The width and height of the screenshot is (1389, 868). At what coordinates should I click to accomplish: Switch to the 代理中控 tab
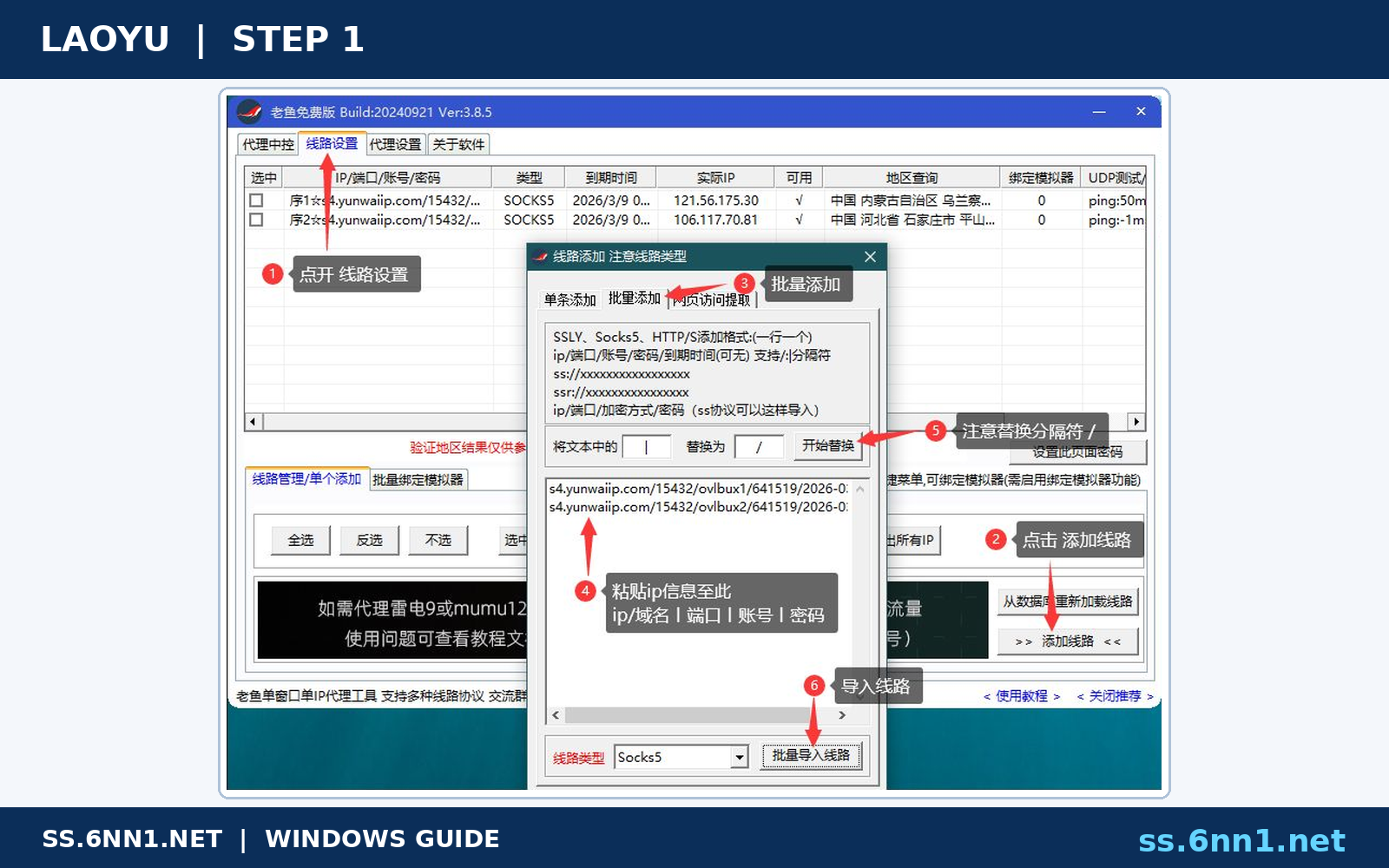[268, 144]
